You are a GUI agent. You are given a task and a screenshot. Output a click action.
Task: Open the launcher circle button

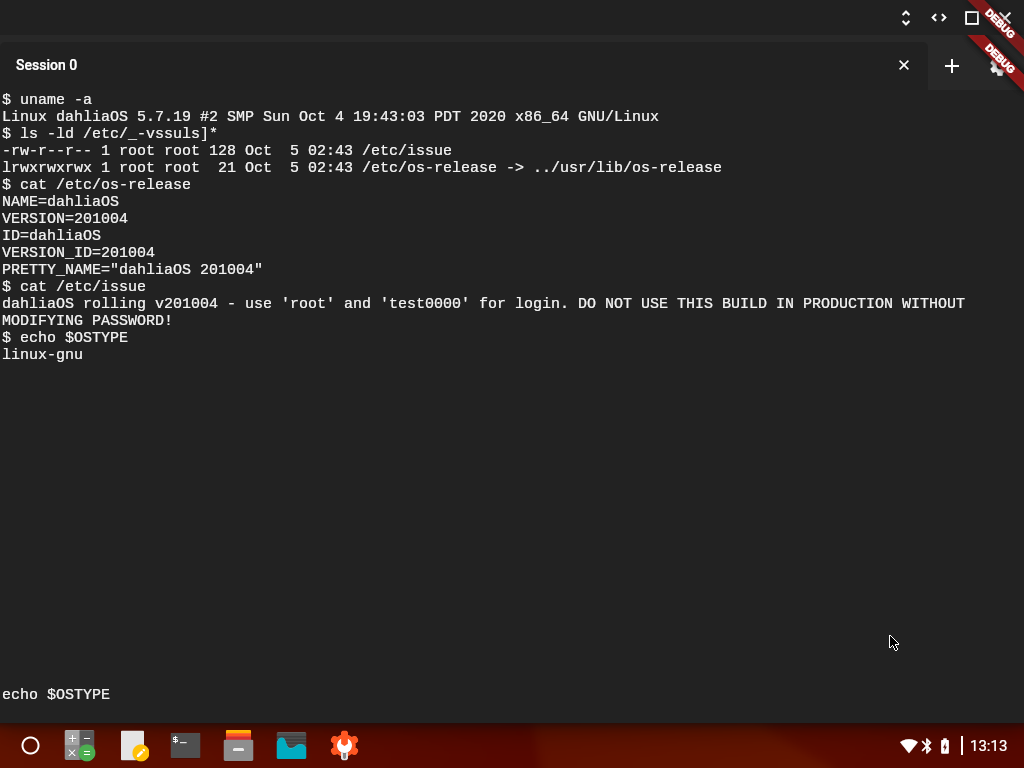pos(31,745)
